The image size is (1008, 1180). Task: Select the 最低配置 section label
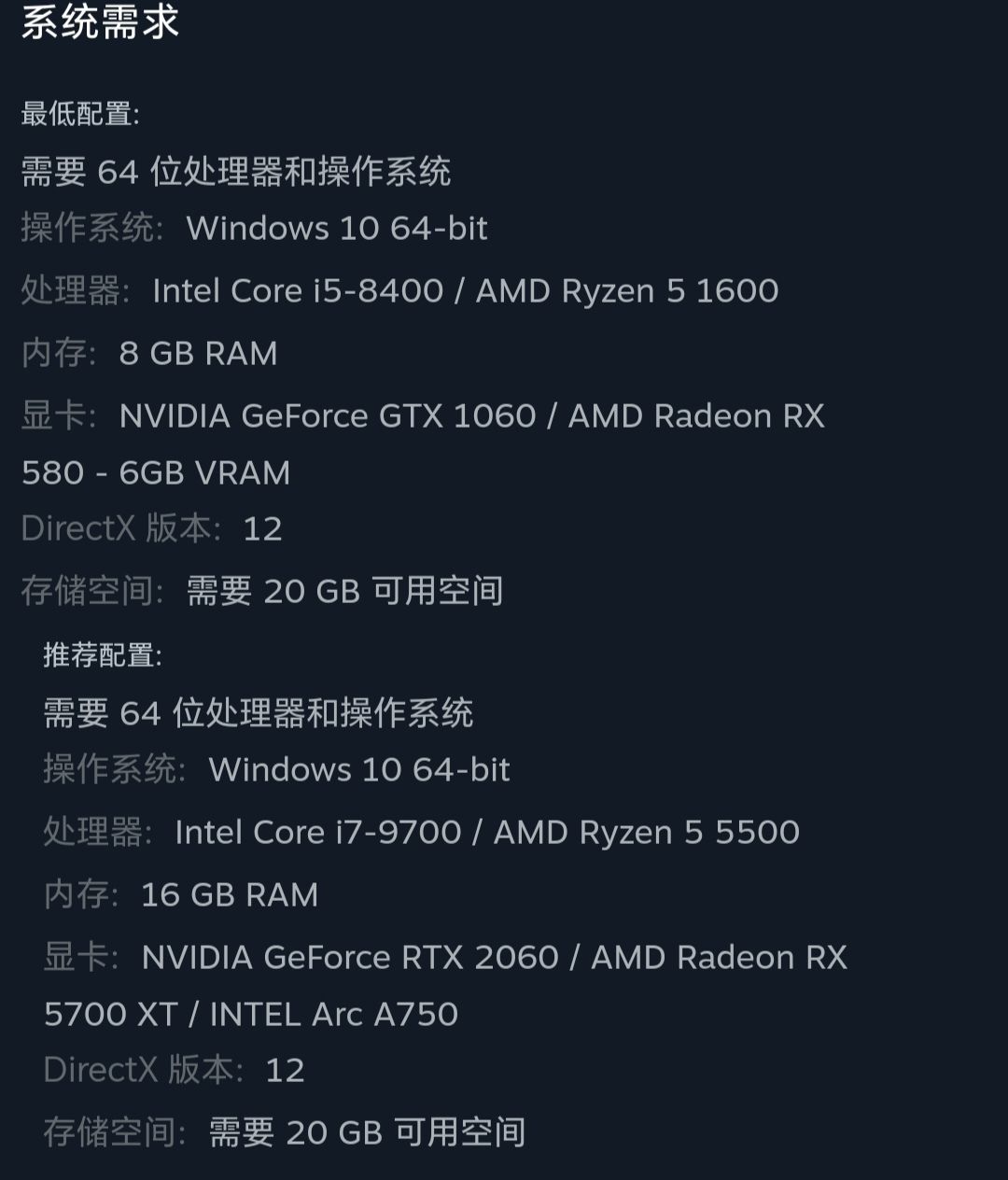[80, 114]
